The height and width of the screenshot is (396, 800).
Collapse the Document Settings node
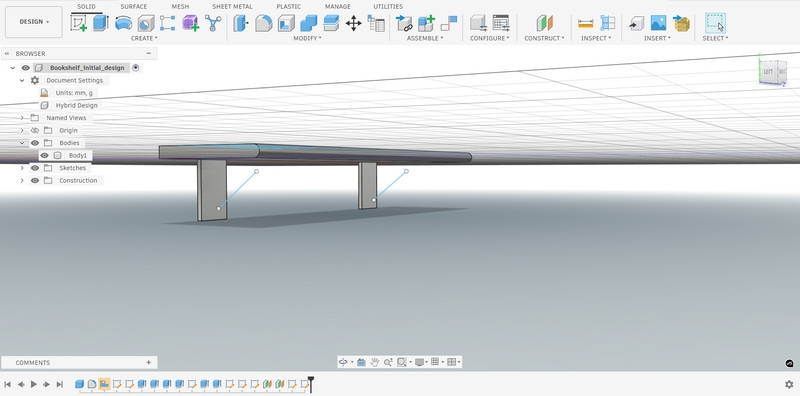click(x=22, y=81)
